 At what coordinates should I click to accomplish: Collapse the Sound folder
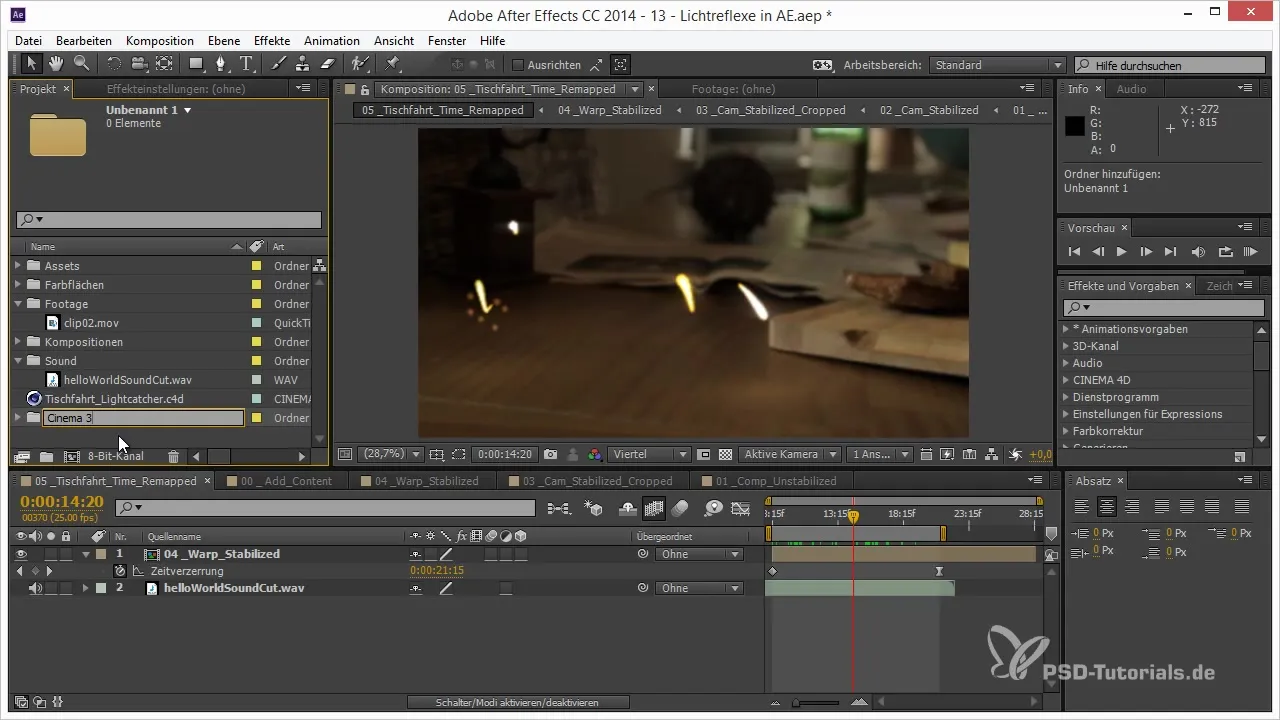pyautogui.click(x=18, y=361)
